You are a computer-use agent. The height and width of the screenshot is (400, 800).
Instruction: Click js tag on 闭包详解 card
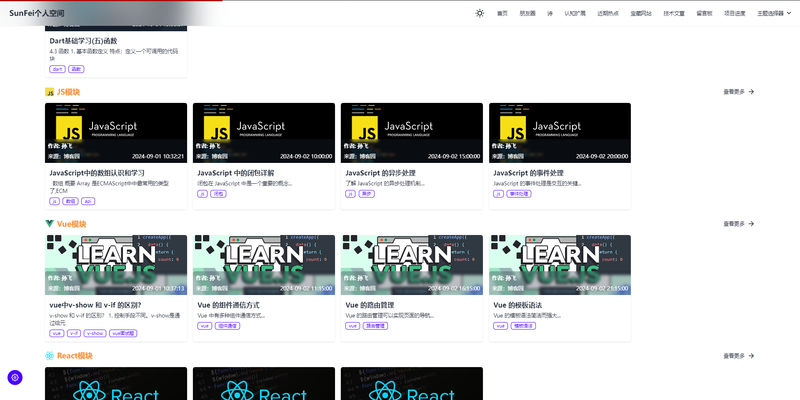[x=202, y=194]
